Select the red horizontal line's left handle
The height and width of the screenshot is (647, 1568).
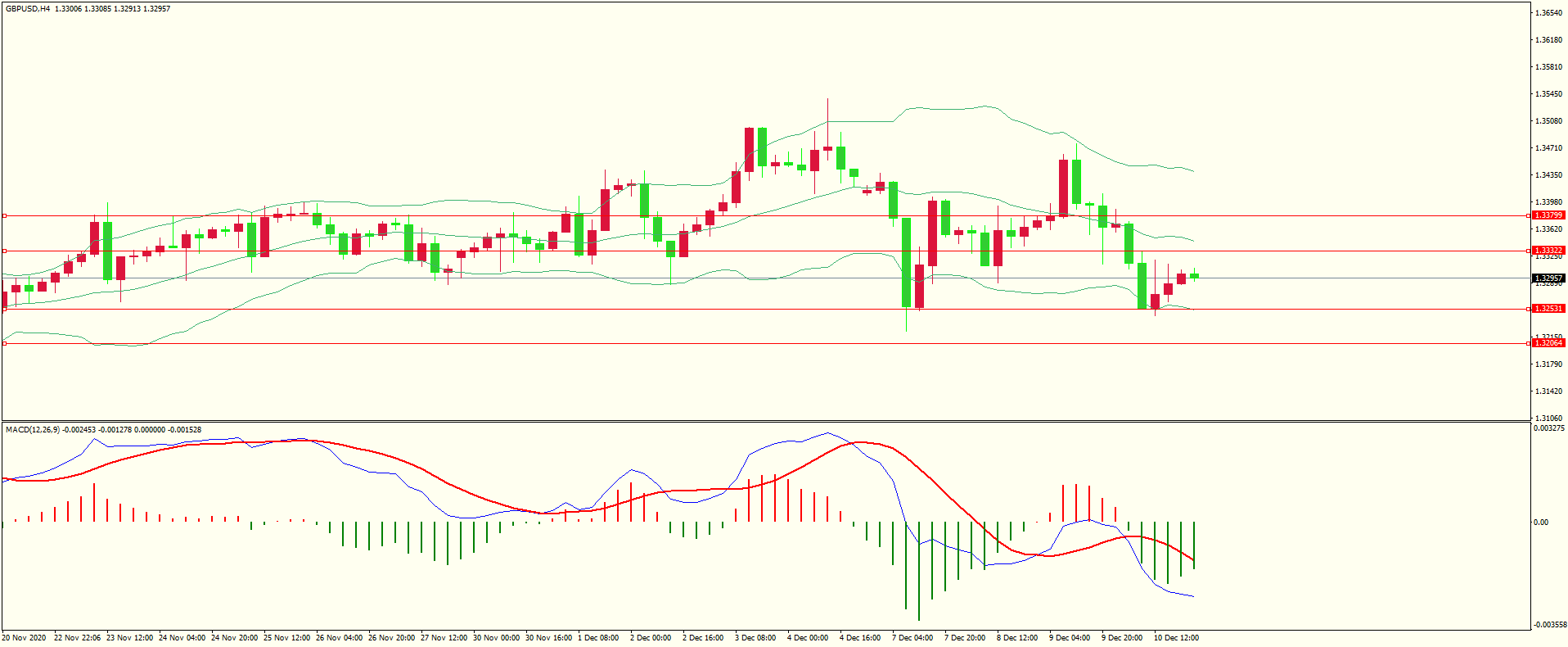tap(4, 251)
